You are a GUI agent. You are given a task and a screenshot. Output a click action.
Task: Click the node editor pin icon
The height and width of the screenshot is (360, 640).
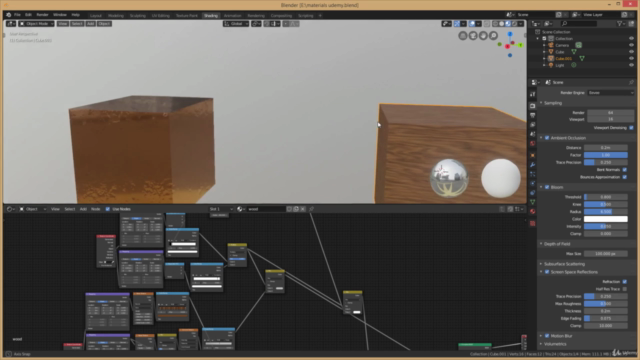click(x=311, y=209)
